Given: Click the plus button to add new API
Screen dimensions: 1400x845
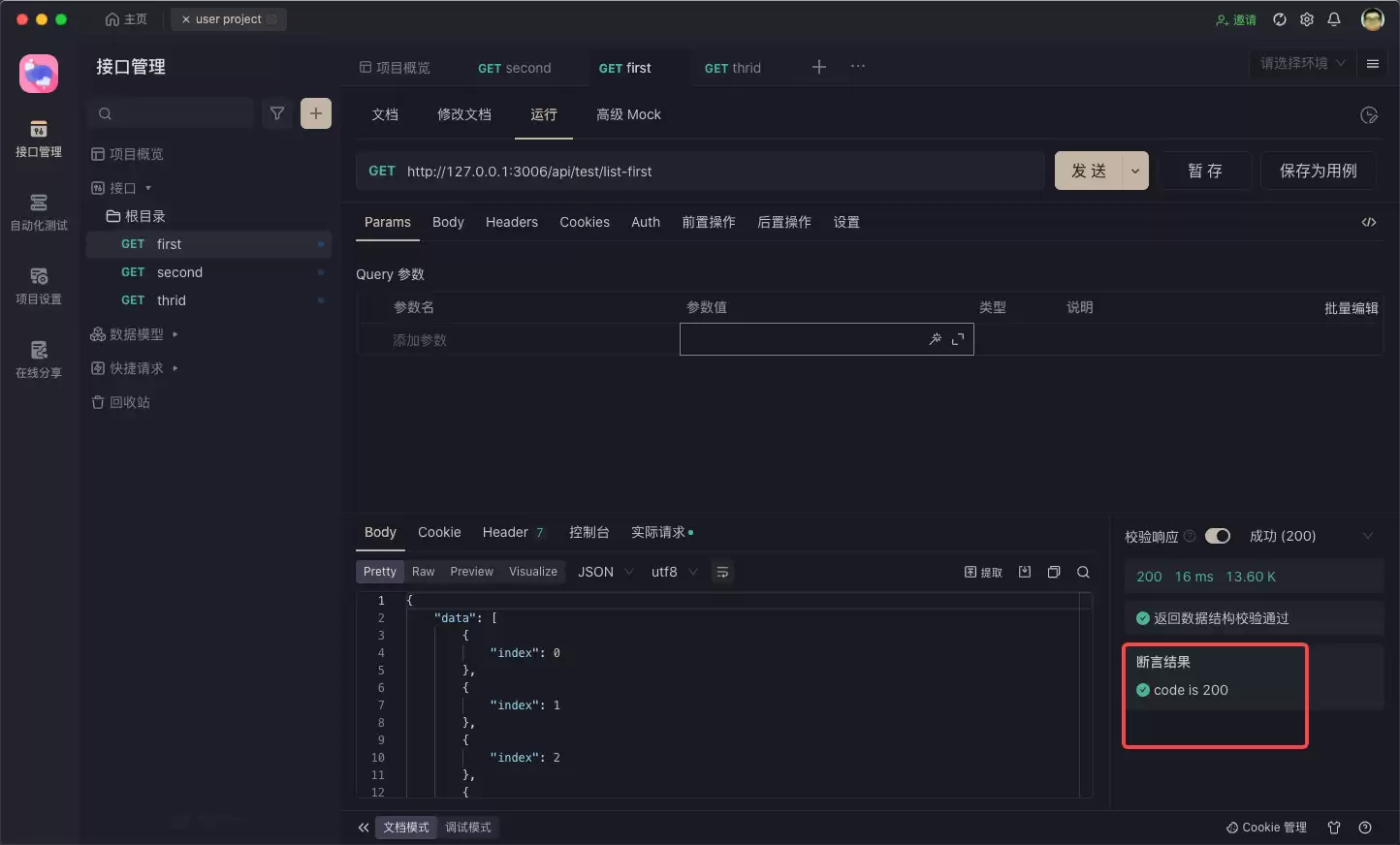Looking at the screenshot, I should pyautogui.click(x=316, y=113).
